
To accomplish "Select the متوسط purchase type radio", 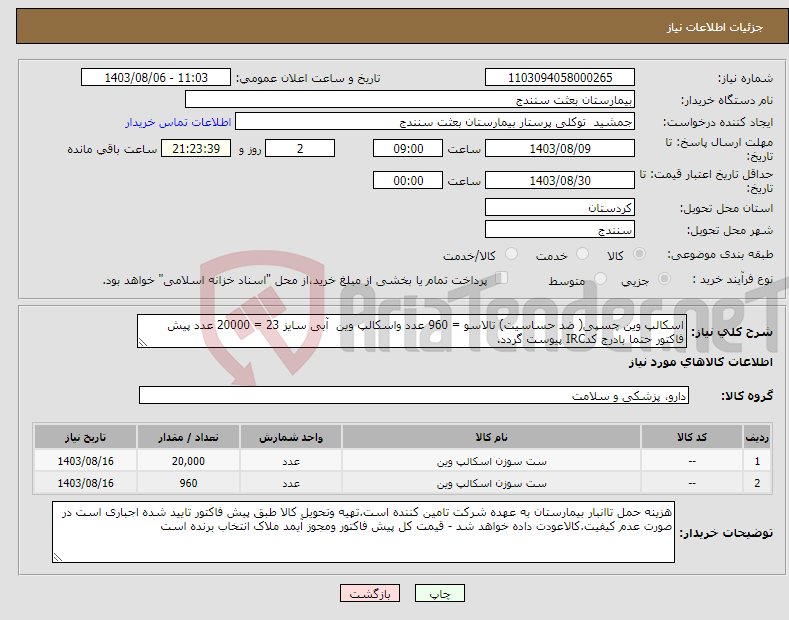I will point(600,279).
